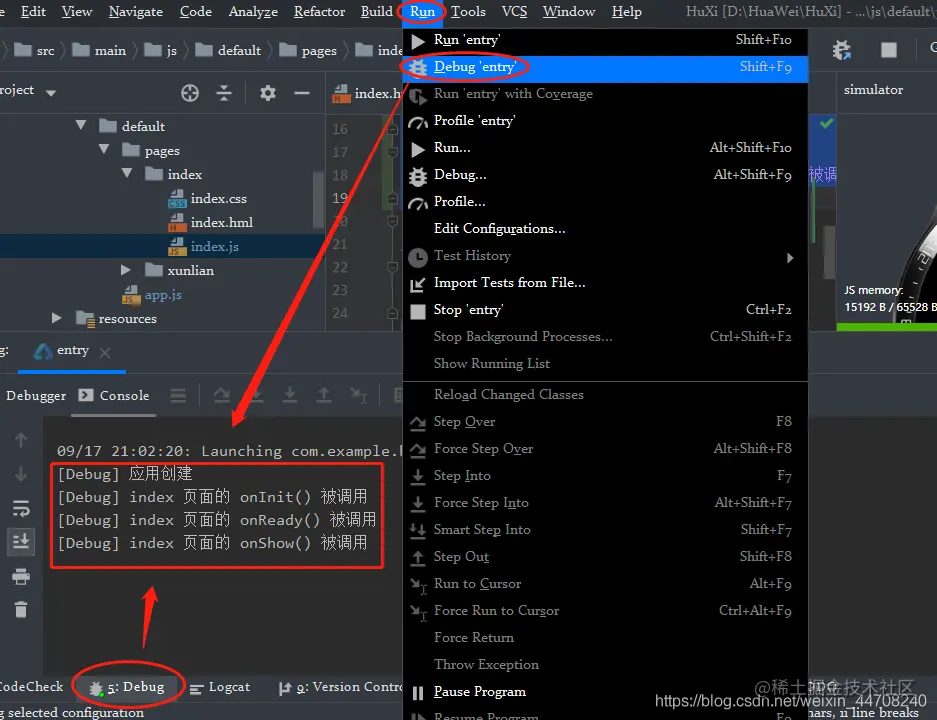The width and height of the screenshot is (937, 720).
Task: Click gutter fold marker at line 16
Action: click(x=393, y=129)
